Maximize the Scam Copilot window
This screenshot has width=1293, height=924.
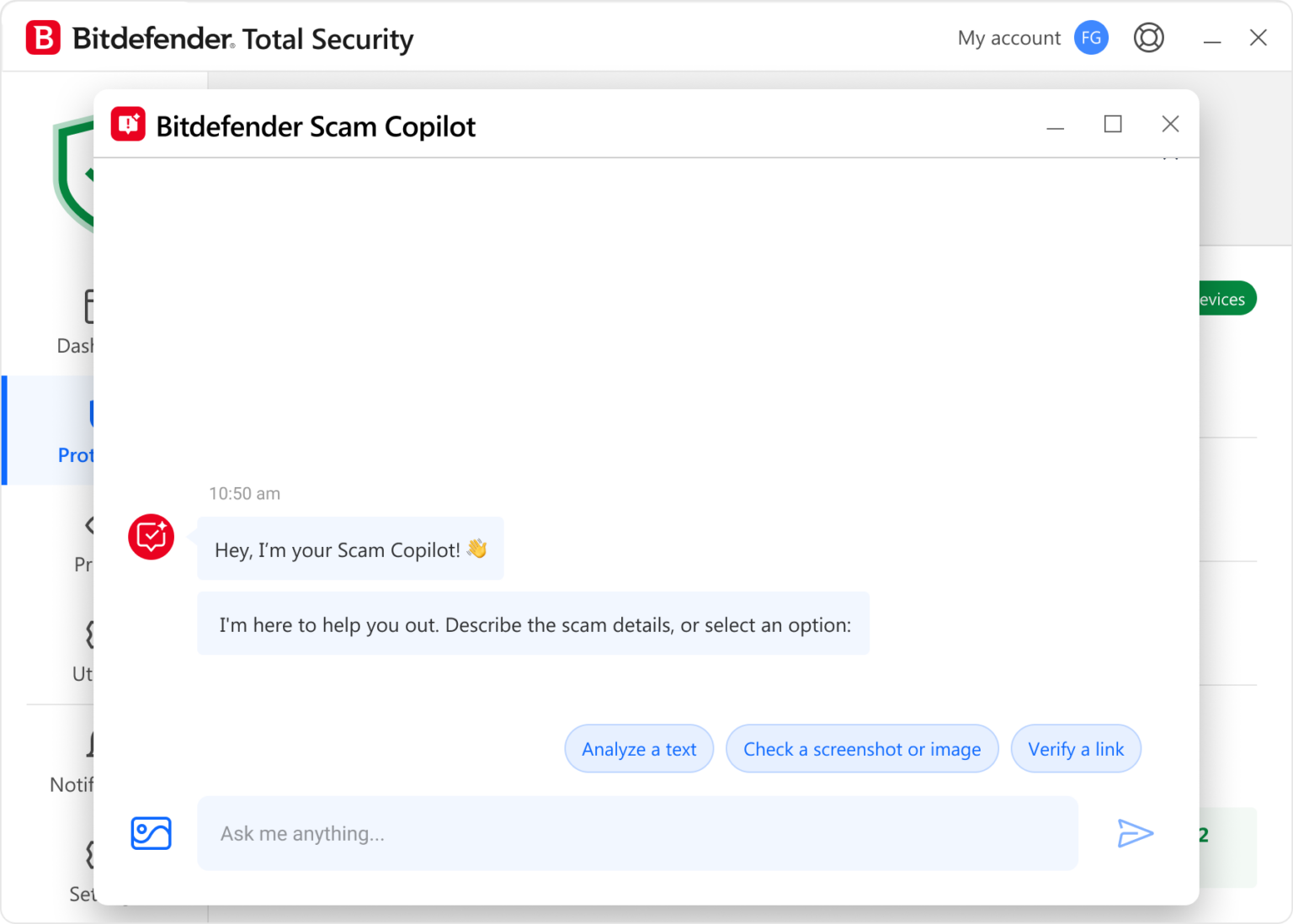click(x=1112, y=124)
